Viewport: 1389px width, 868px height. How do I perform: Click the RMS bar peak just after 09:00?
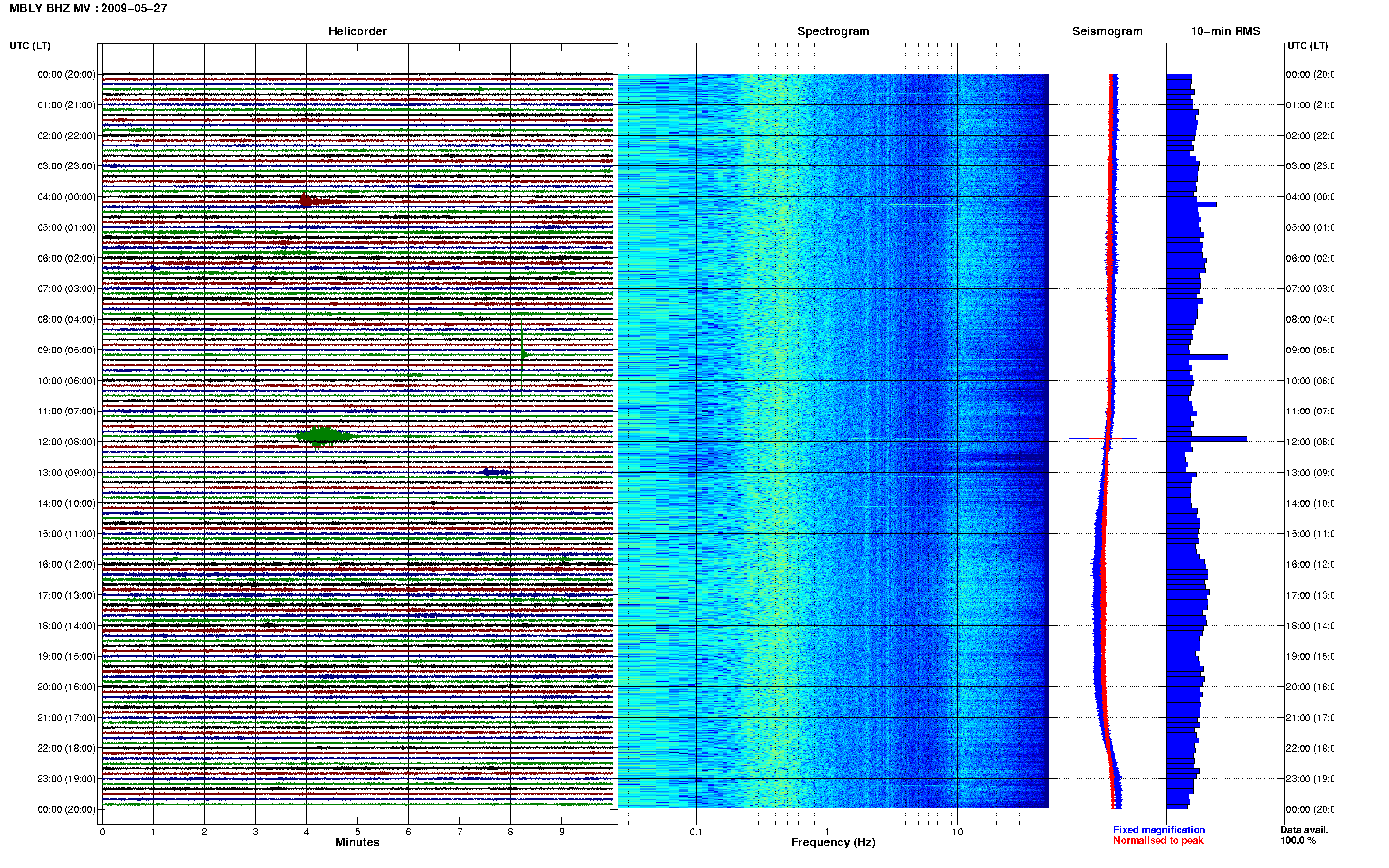(x=1197, y=357)
